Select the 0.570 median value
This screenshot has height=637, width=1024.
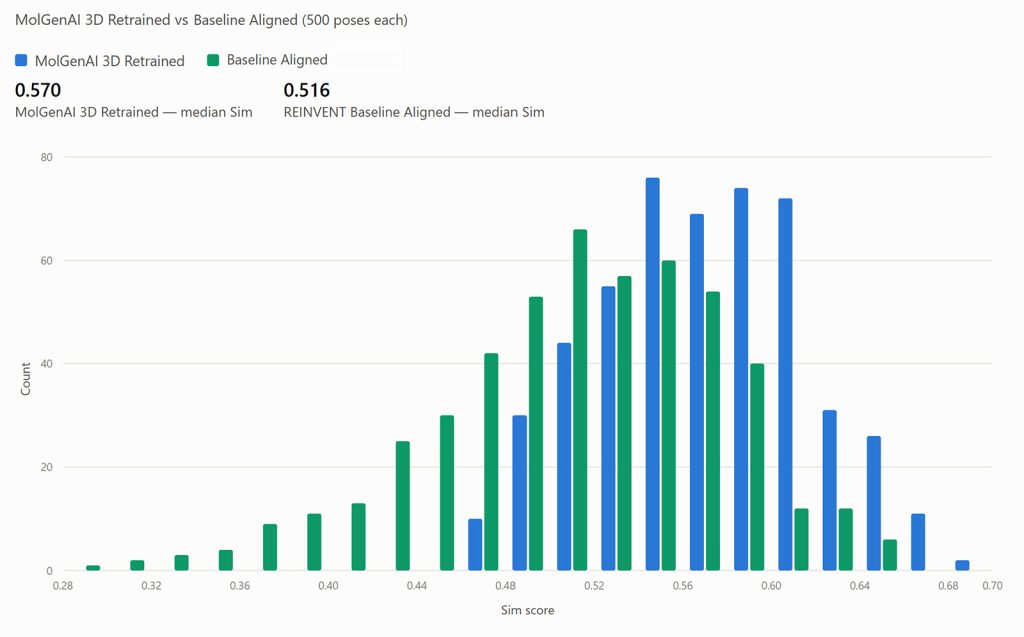[38, 90]
